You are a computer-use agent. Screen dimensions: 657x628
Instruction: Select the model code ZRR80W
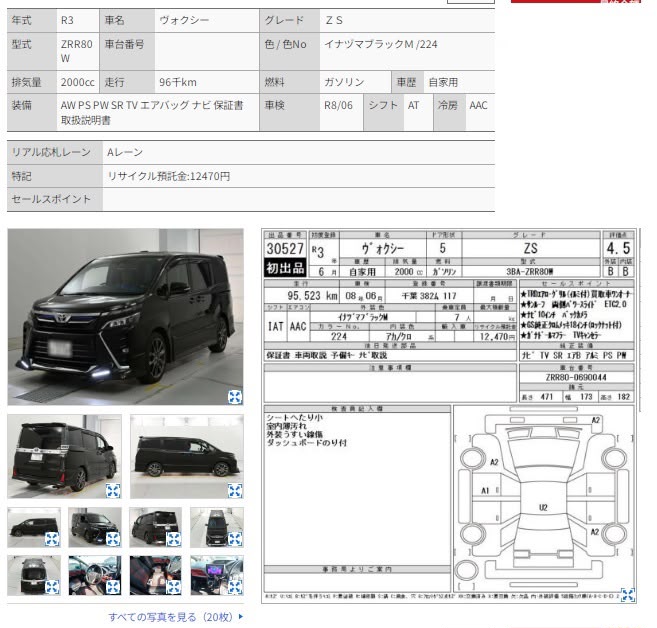(77, 51)
